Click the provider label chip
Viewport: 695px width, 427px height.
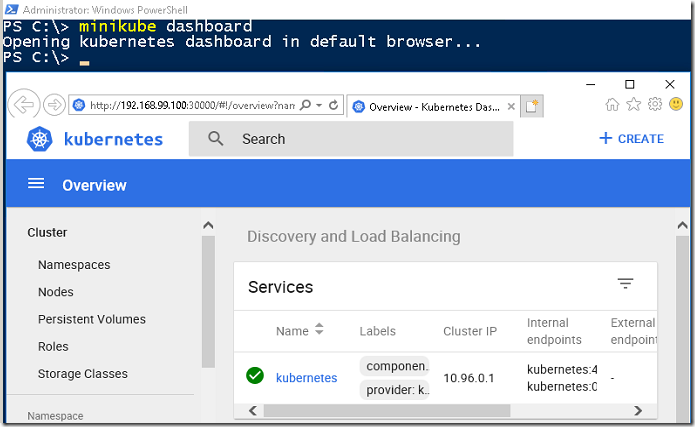click(x=395, y=390)
